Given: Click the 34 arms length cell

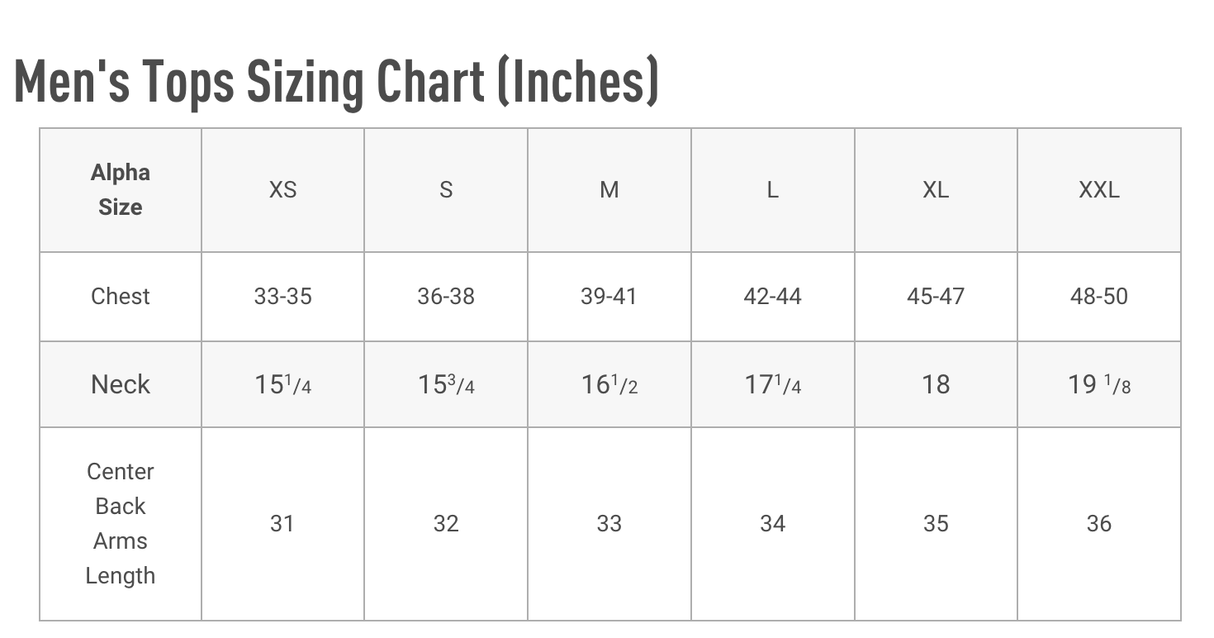Looking at the screenshot, I should point(772,523).
